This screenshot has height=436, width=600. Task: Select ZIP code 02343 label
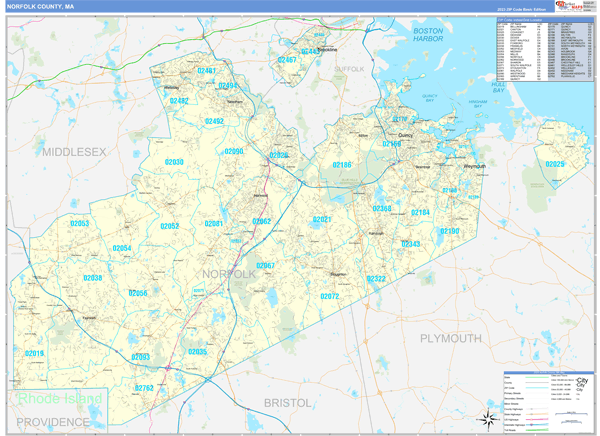pos(411,244)
